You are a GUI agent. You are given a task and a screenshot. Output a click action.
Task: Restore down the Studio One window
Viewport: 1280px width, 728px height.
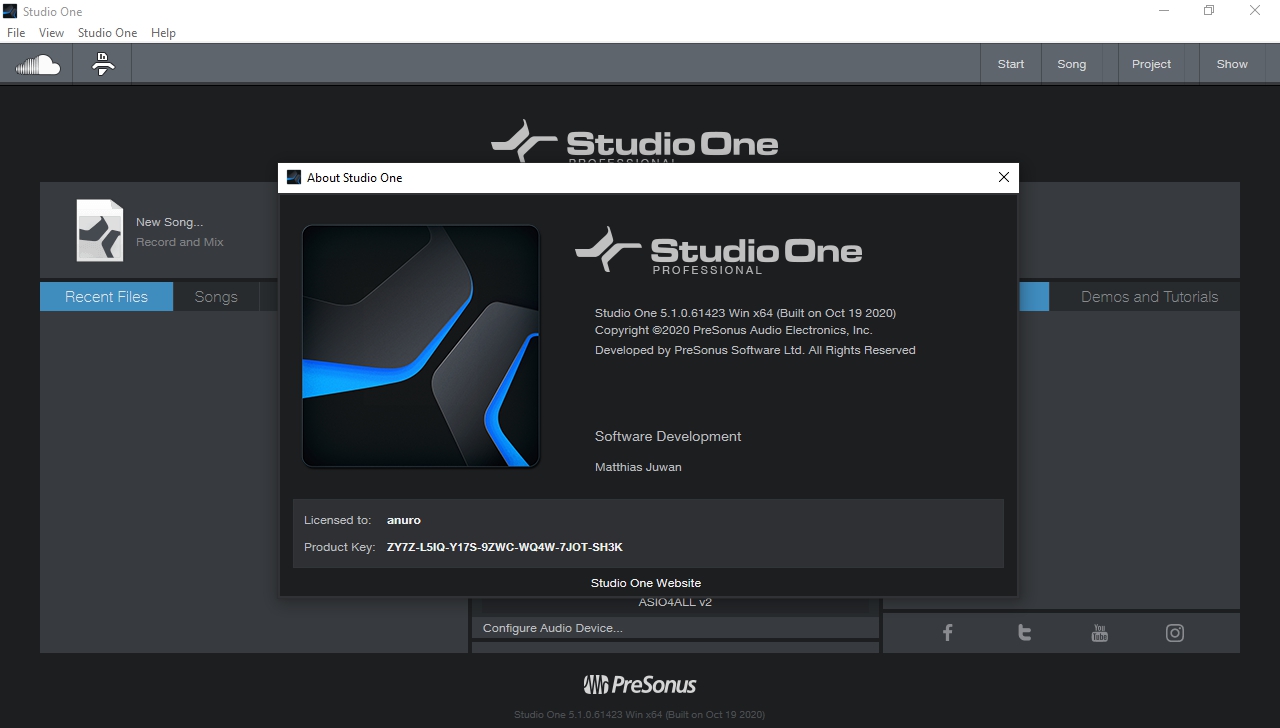pos(1209,11)
